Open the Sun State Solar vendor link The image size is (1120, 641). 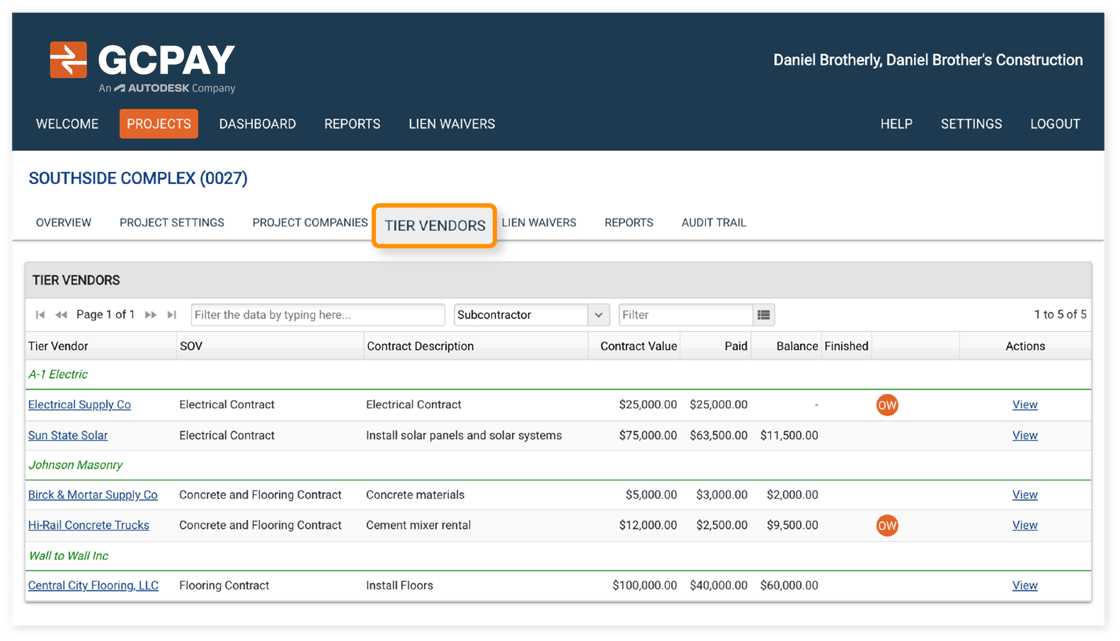[68, 435]
